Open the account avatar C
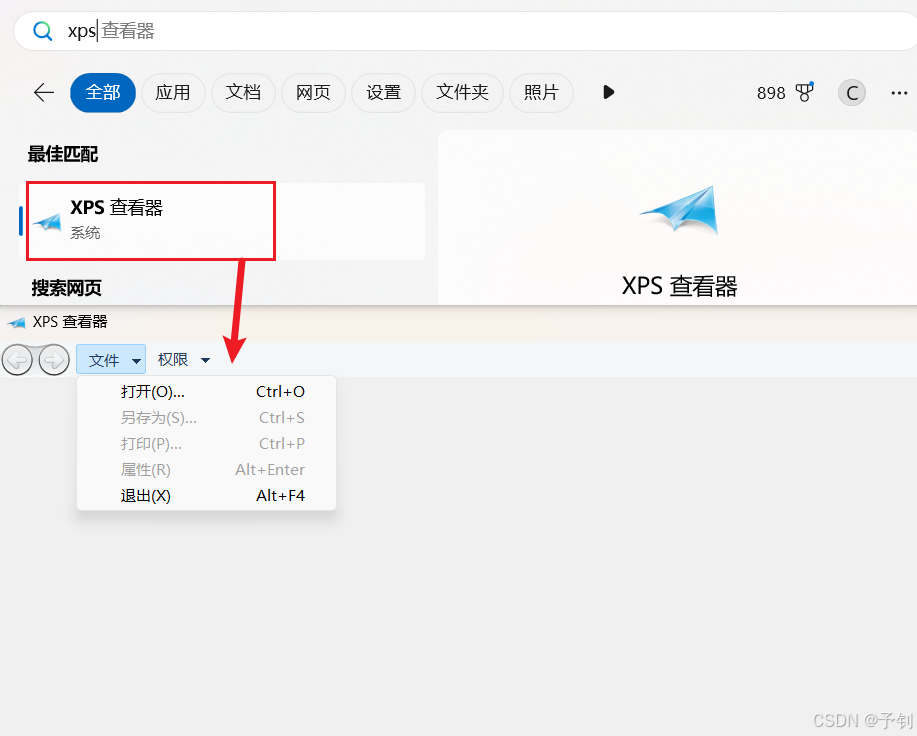 [852, 93]
